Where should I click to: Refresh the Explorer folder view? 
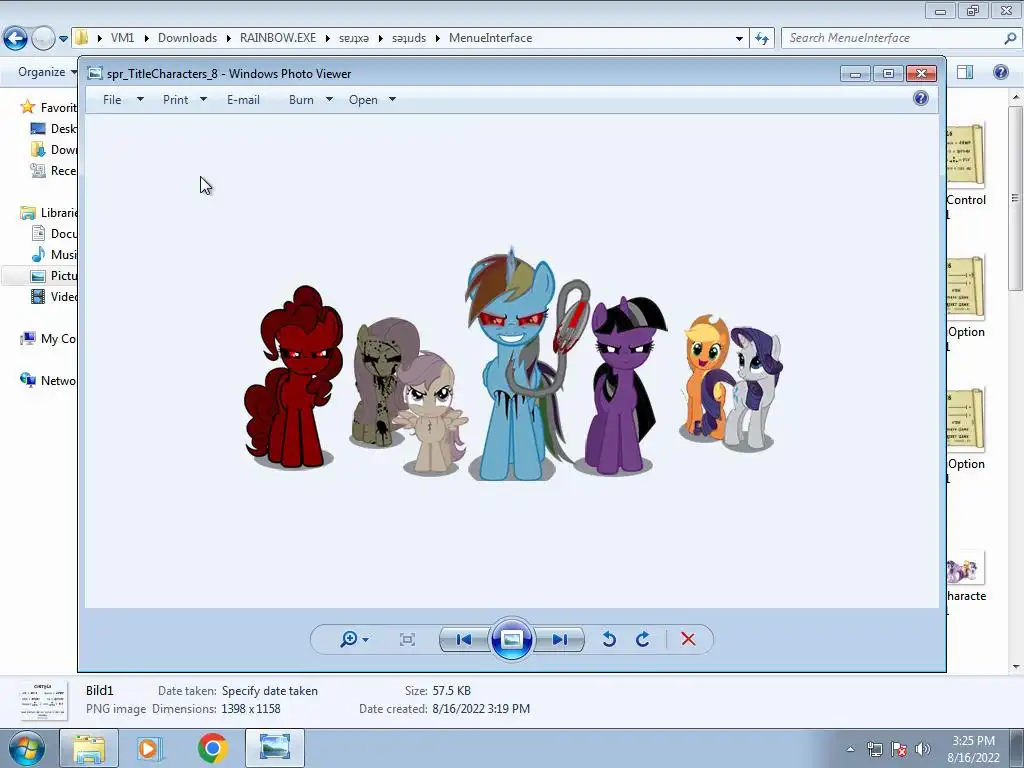point(762,39)
